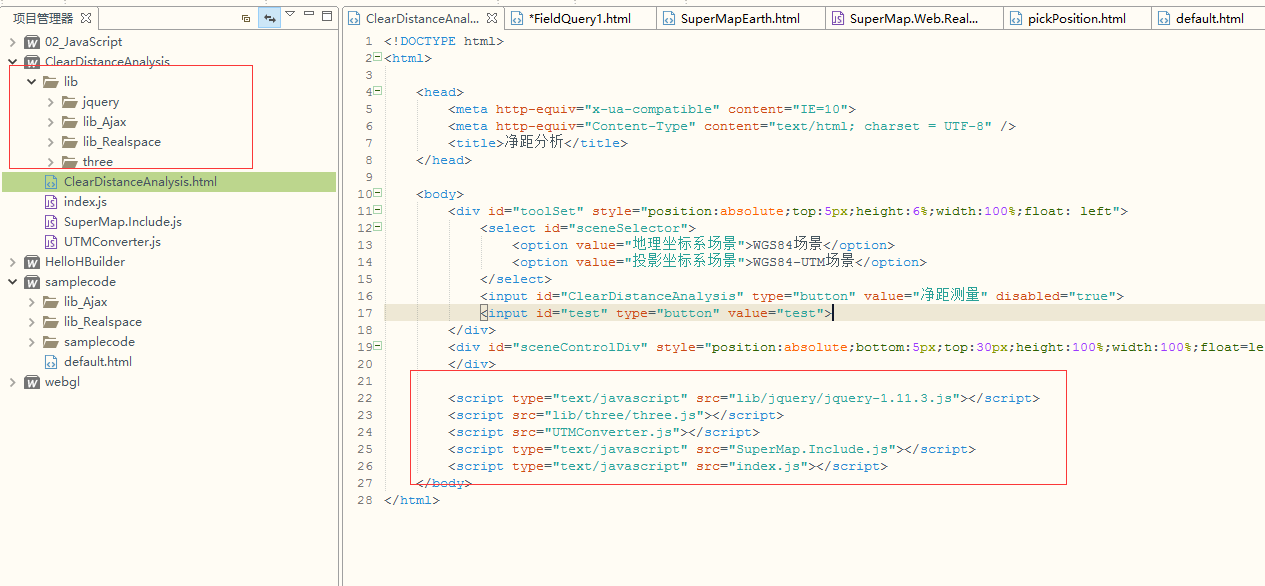Screen dimensions: 1265x586
Task: Collapse the lib folder under ClearDistanceAnalysis
Action: click(31, 82)
